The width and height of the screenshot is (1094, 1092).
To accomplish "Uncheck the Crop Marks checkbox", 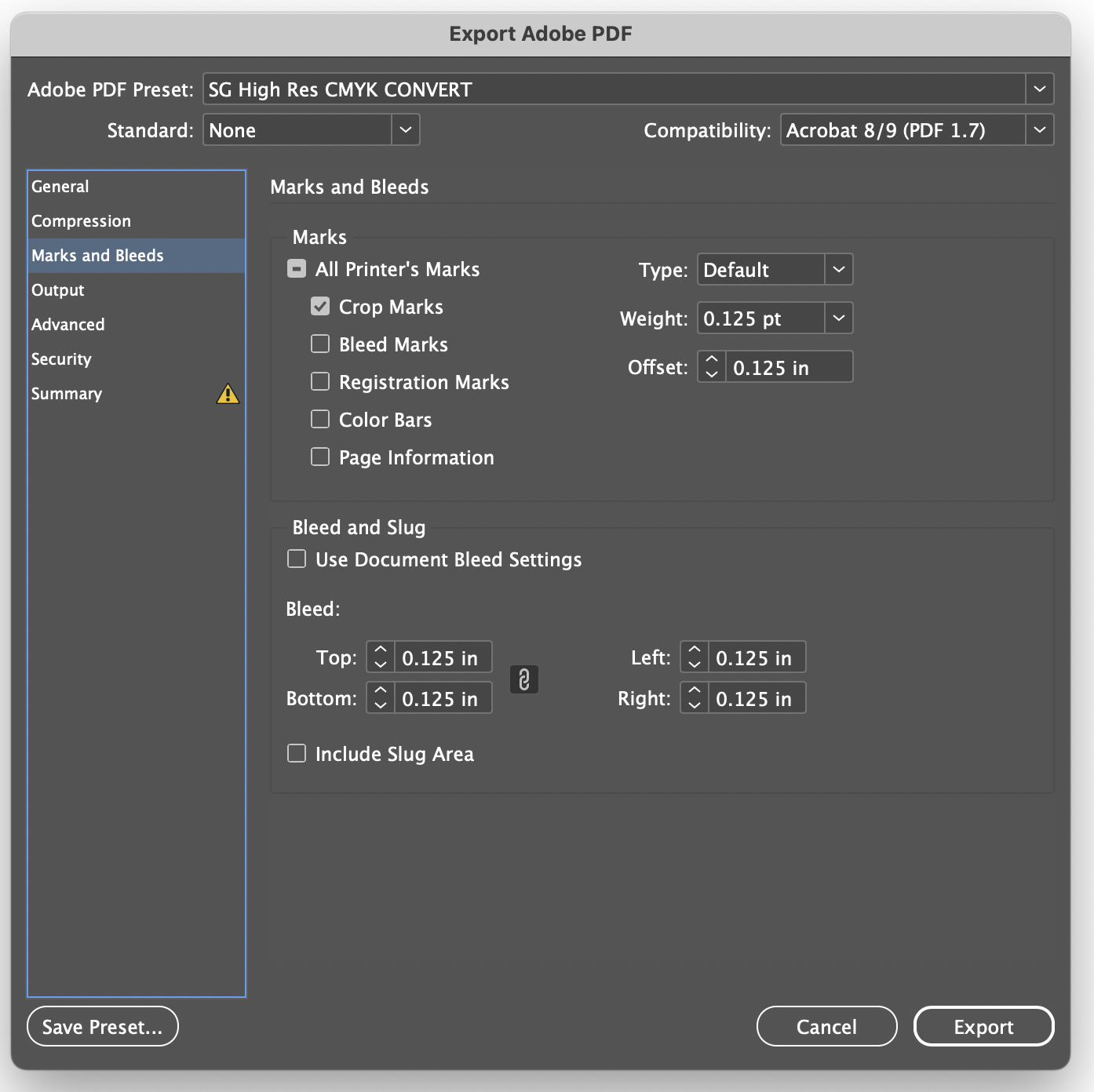I will coord(320,307).
